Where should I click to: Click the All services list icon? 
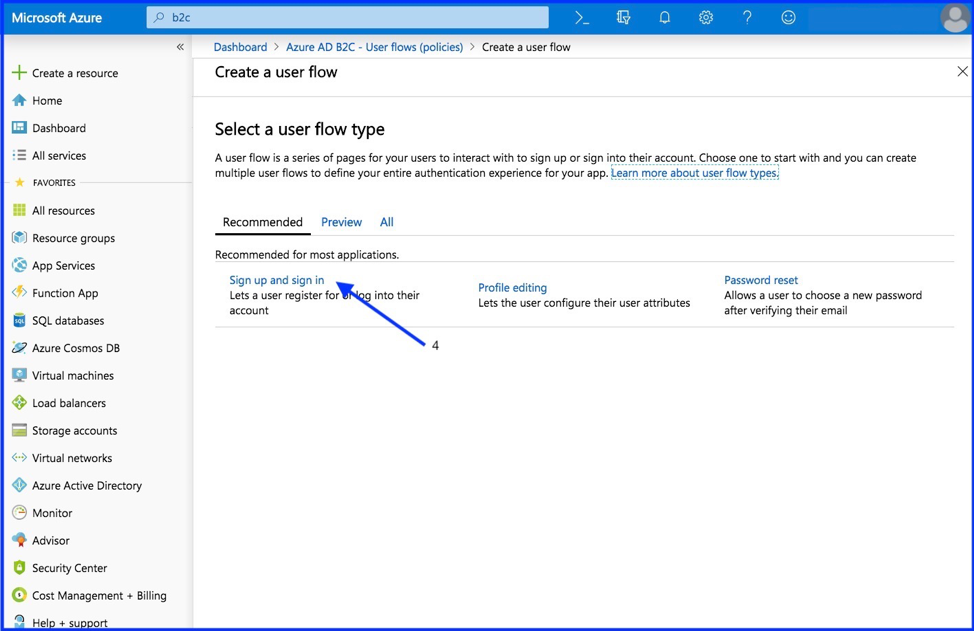tap(19, 155)
